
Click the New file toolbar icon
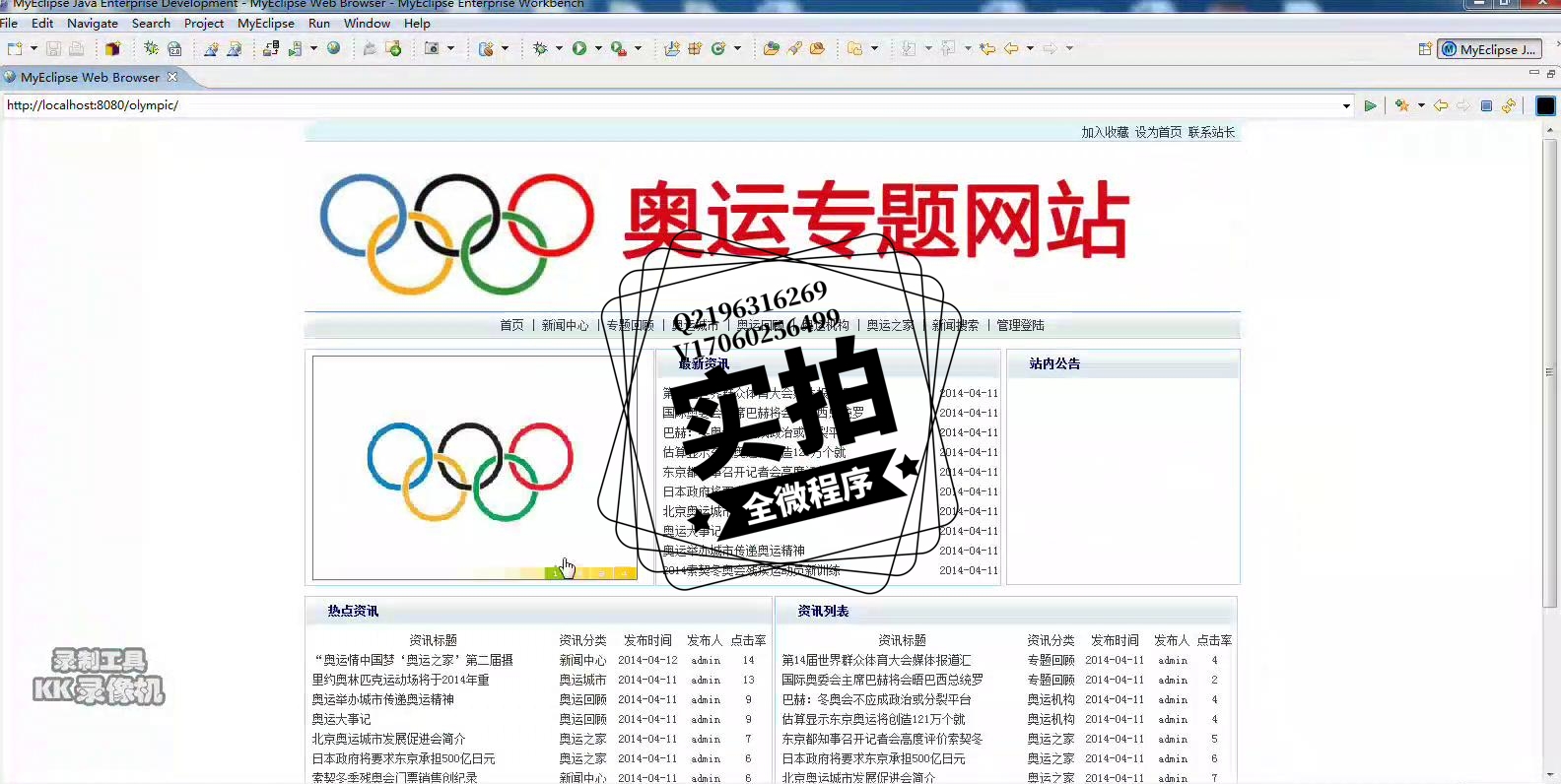click(x=15, y=48)
